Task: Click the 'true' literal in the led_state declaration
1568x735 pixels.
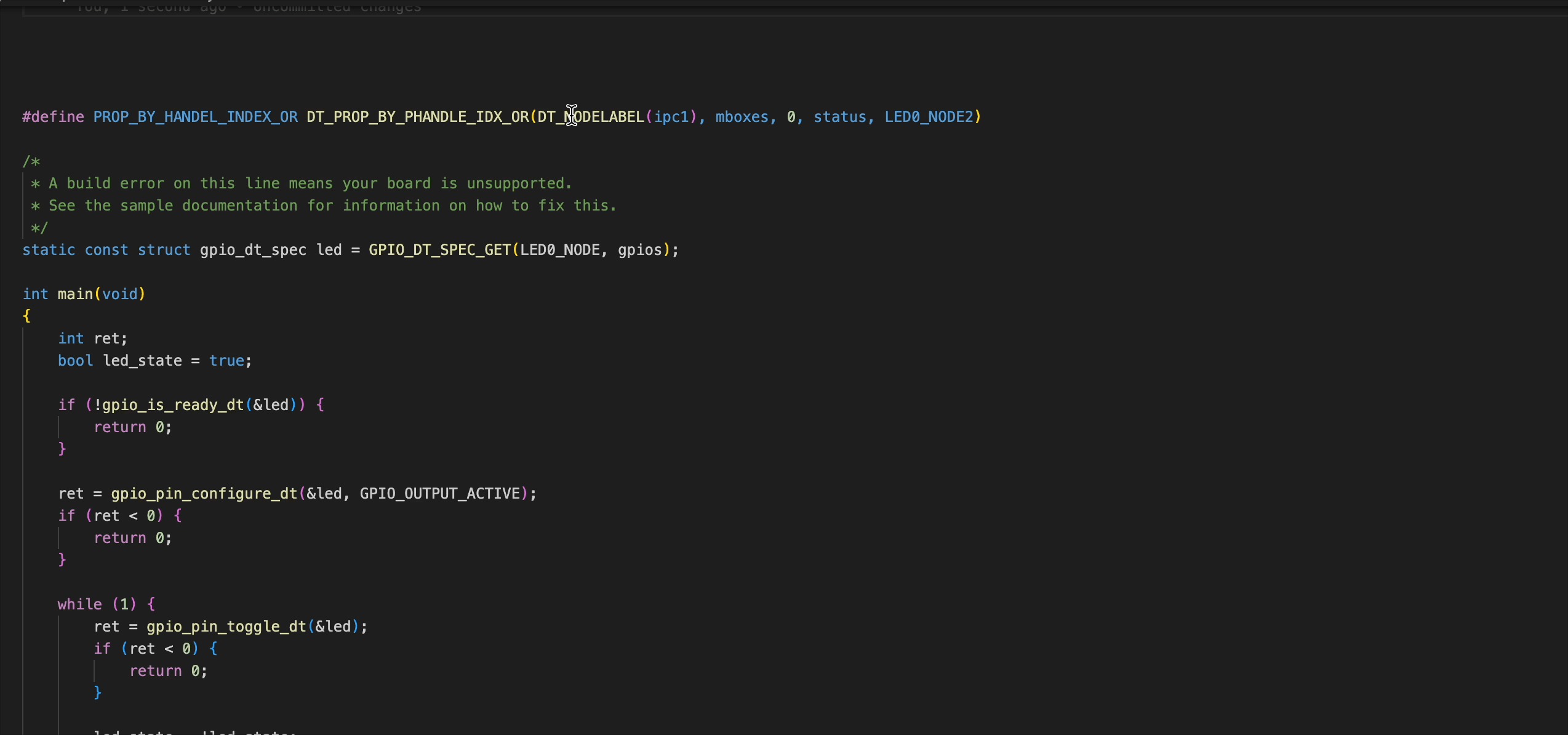Action: [226, 361]
